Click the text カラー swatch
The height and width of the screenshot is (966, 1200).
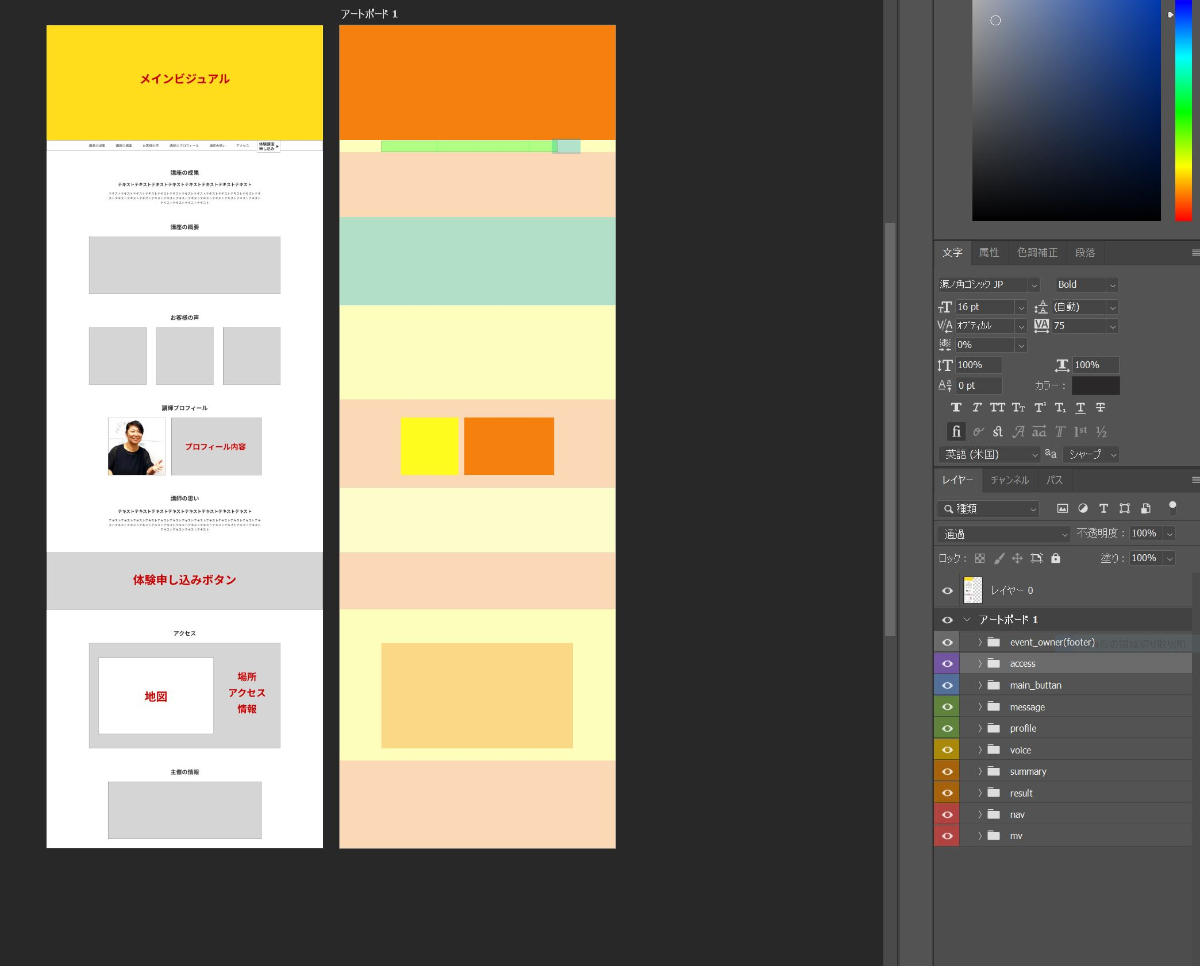point(1095,385)
